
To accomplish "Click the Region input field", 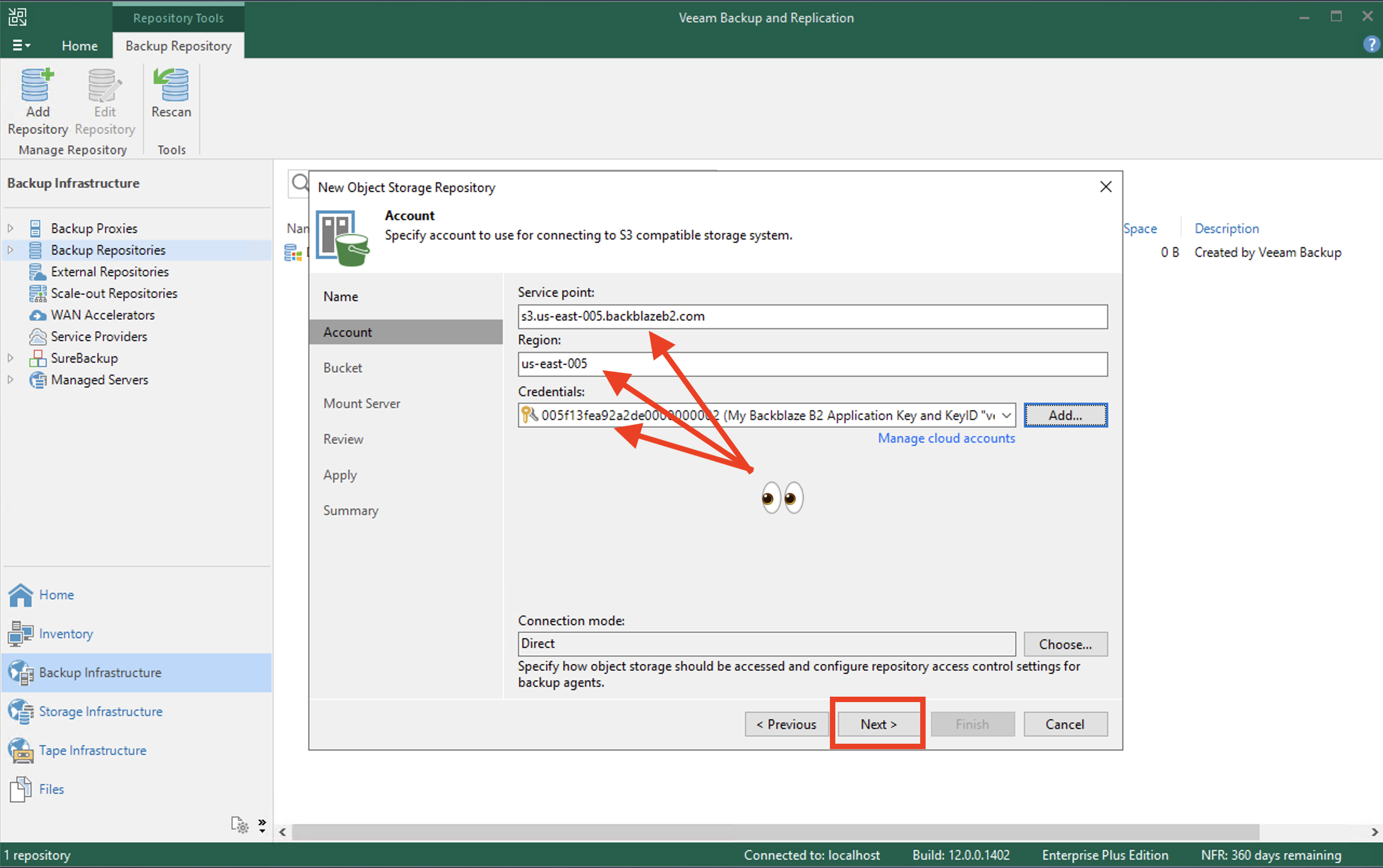I will [x=813, y=364].
